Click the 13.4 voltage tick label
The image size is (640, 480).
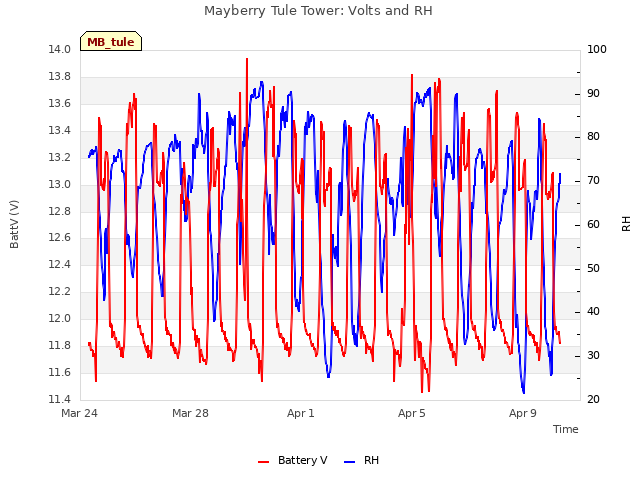[60, 131]
